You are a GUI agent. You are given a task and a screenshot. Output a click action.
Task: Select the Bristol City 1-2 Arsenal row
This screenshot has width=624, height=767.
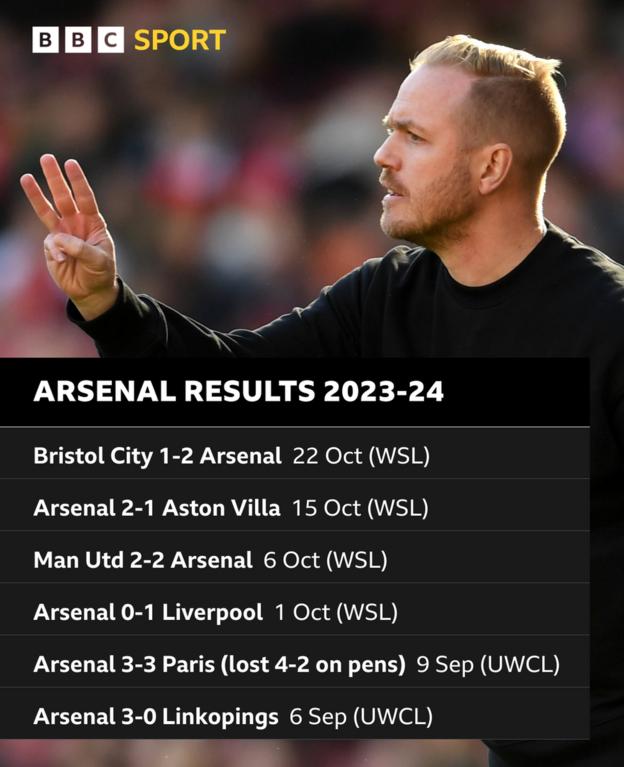(294, 456)
